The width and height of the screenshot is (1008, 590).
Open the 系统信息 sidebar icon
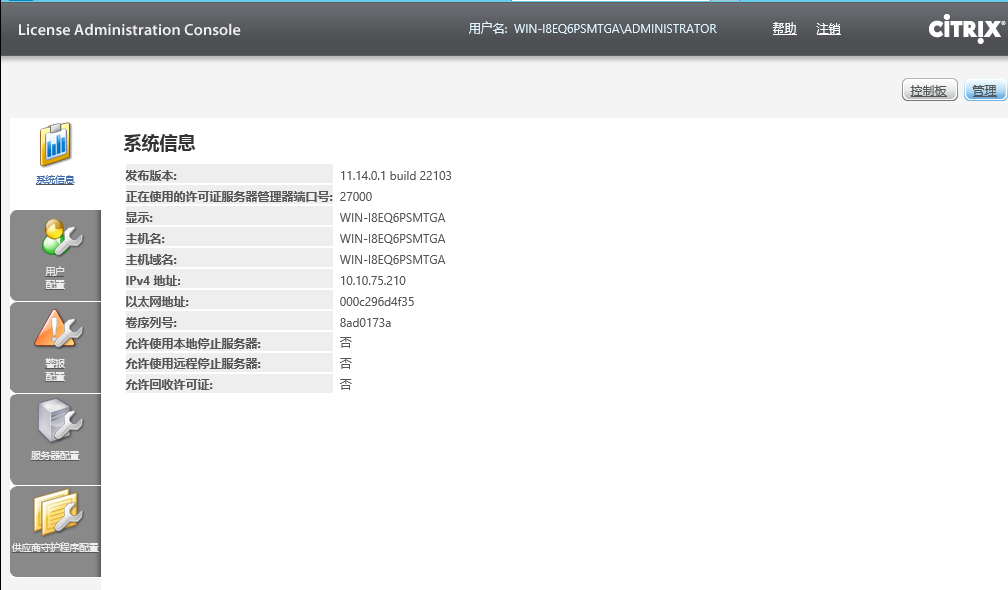(x=55, y=145)
